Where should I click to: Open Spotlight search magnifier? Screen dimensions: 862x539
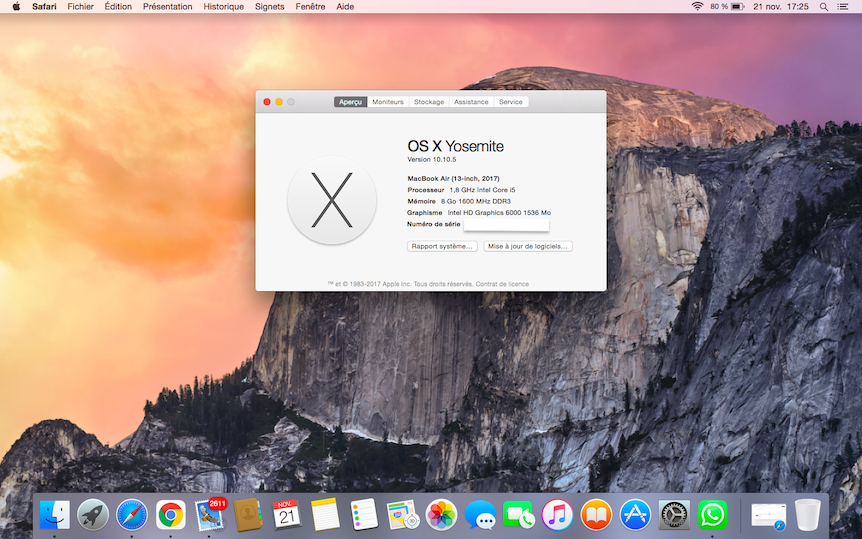(824, 7)
